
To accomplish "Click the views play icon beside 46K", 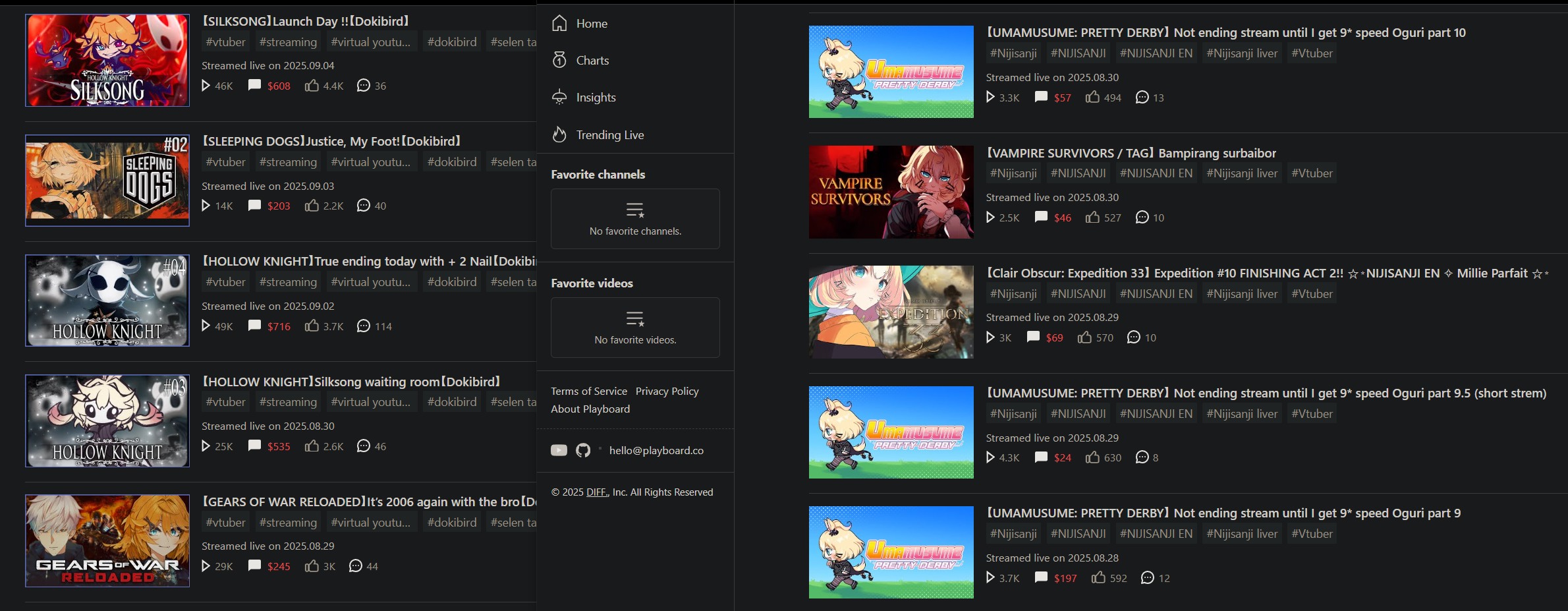I will tap(206, 86).
